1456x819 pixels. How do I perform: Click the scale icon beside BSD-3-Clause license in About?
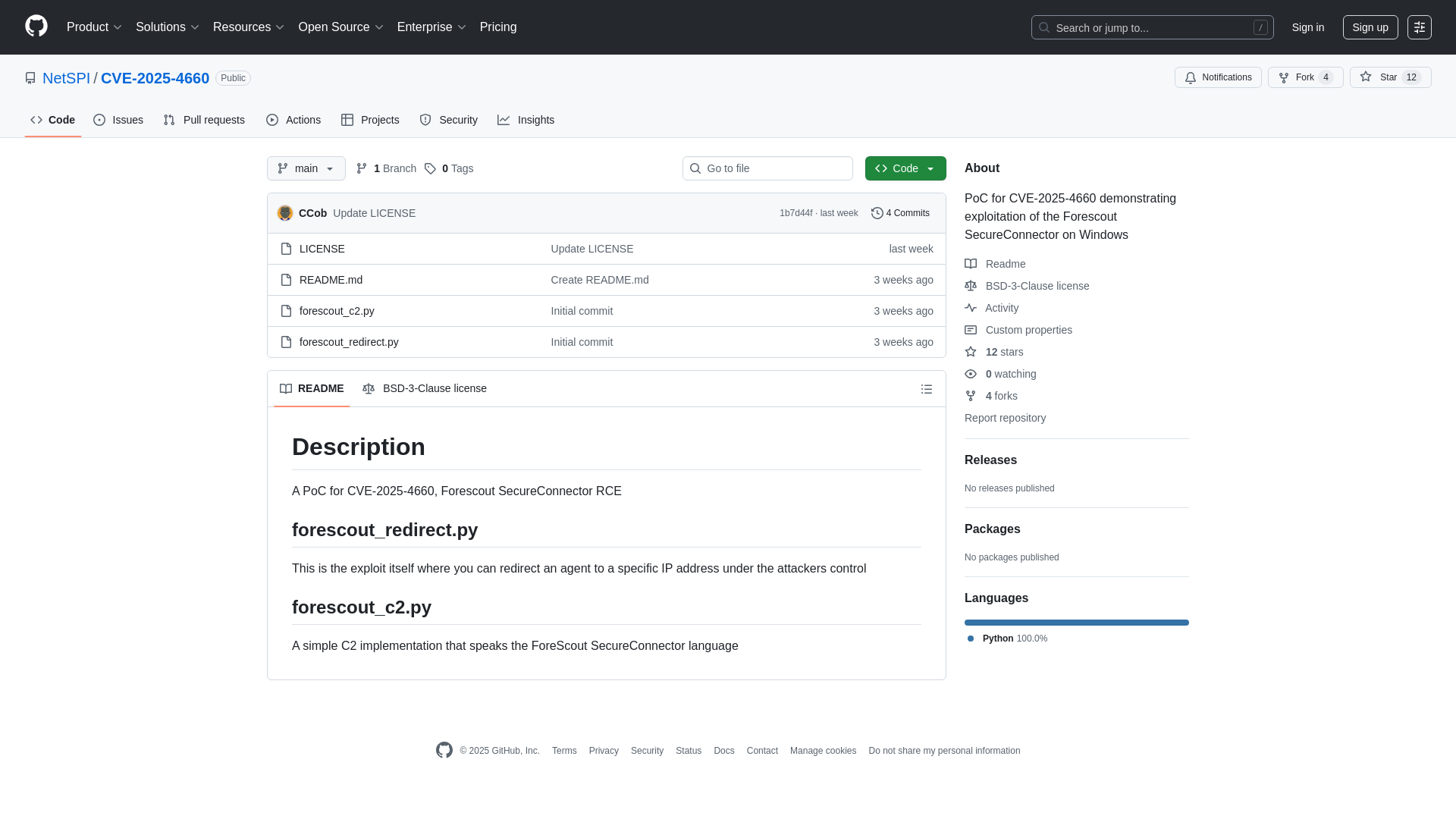coord(971,286)
